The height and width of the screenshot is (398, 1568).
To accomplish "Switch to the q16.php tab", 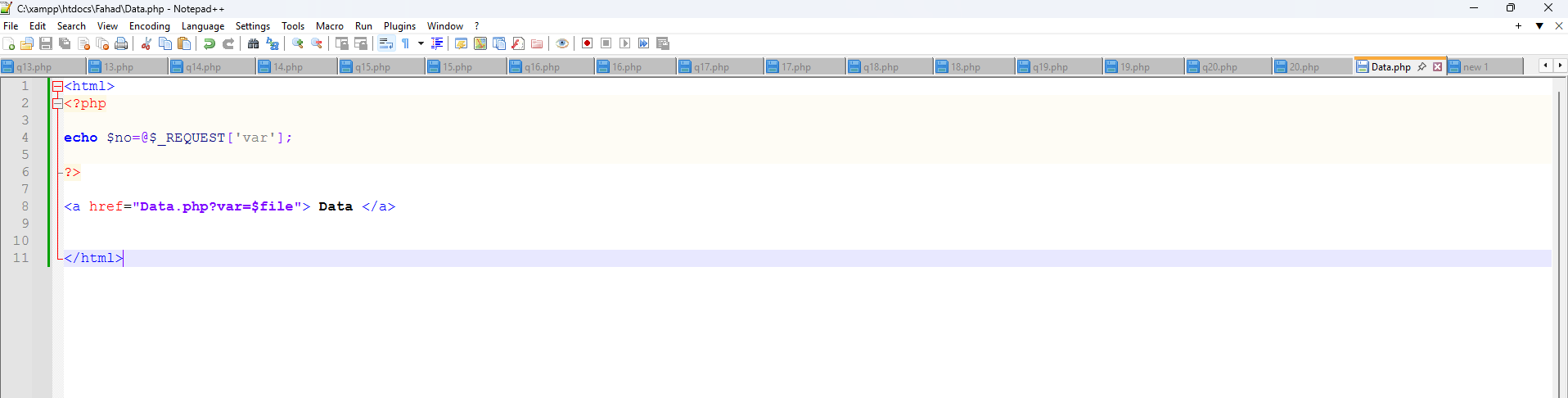I will pyautogui.click(x=542, y=67).
